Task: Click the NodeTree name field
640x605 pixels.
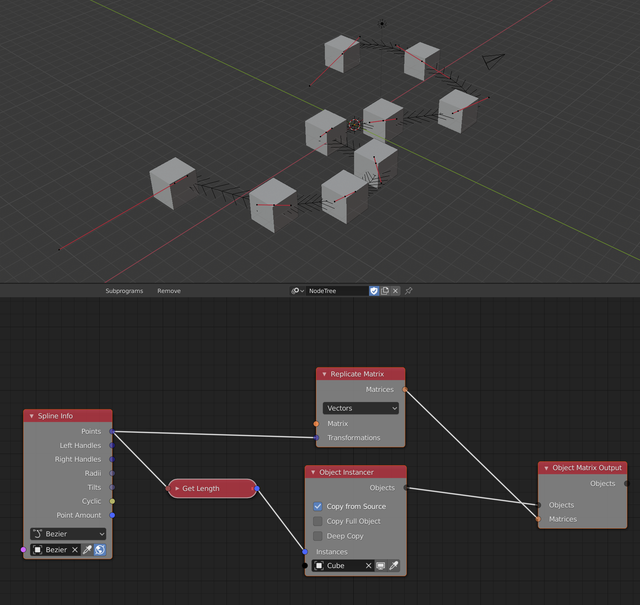Action: 337,291
